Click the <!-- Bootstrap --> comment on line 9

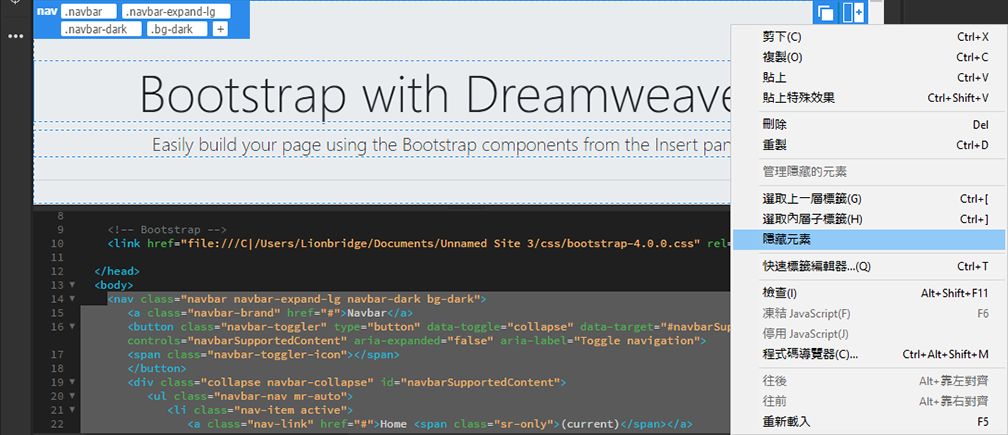coord(167,229)
